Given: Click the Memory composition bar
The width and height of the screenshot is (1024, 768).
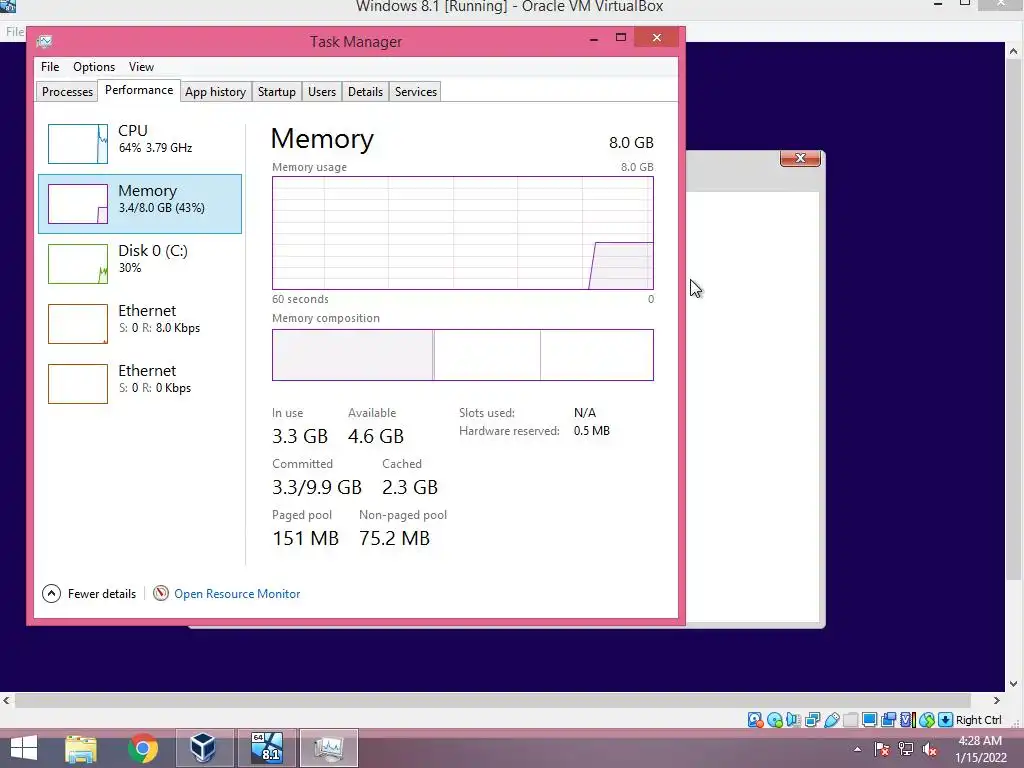Looking at the screenshot, I should (x=463, y=355).
